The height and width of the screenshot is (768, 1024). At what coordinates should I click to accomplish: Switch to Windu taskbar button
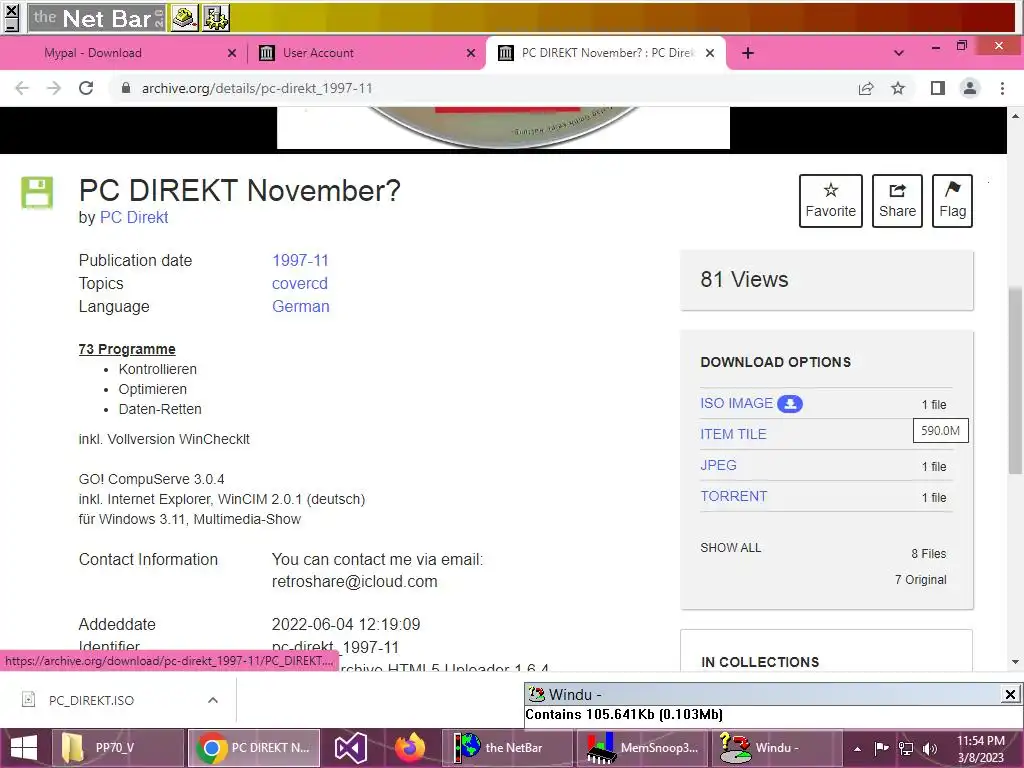776,748
